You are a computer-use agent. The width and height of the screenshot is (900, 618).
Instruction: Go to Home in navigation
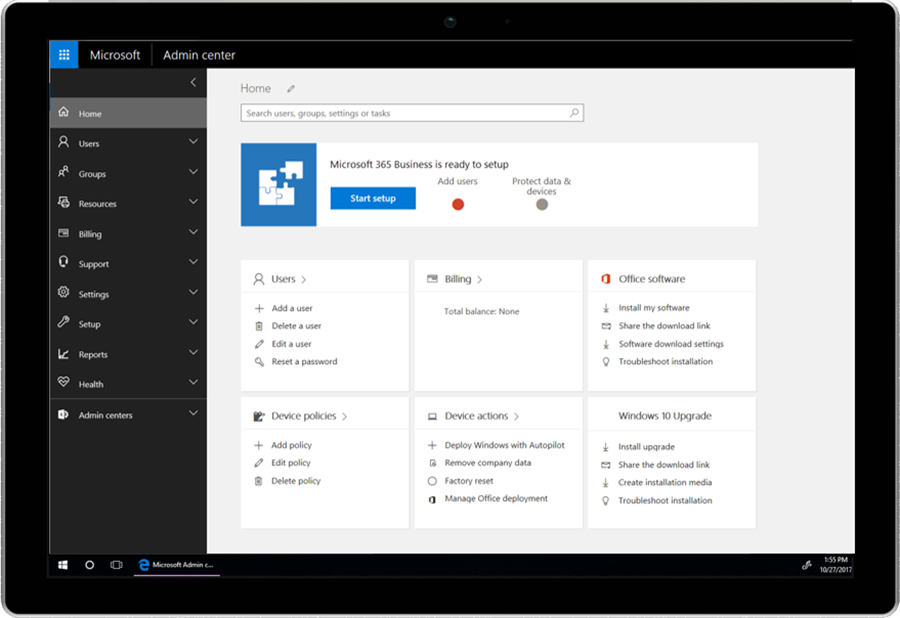point(90,114)
